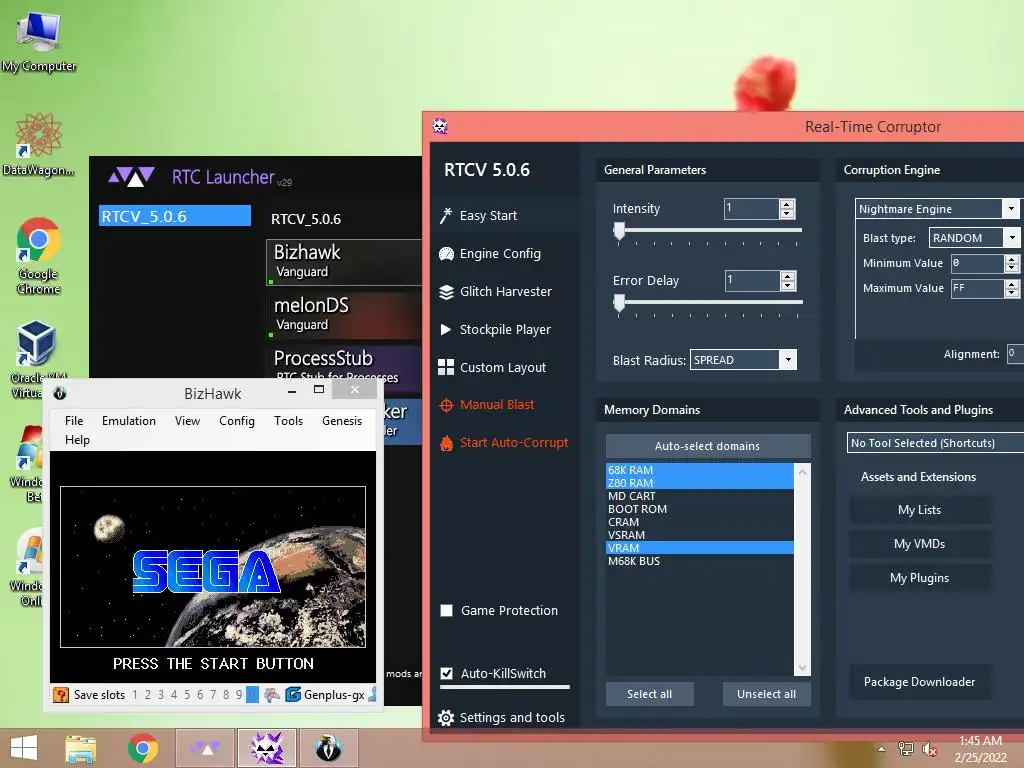This screenshot has height=768, width=1024.
Task: Click the muted volume tray icon
Action: tap(929, 749)
